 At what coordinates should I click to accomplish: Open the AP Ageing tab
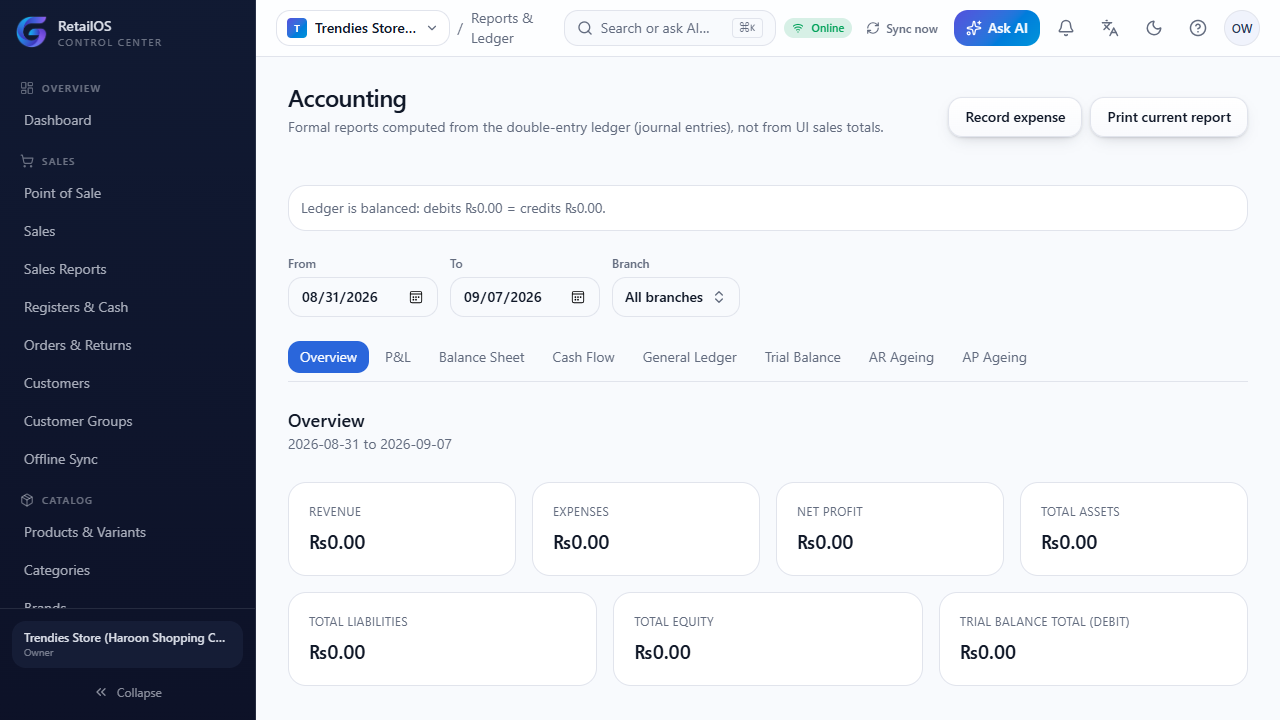[x=995, y=357]
